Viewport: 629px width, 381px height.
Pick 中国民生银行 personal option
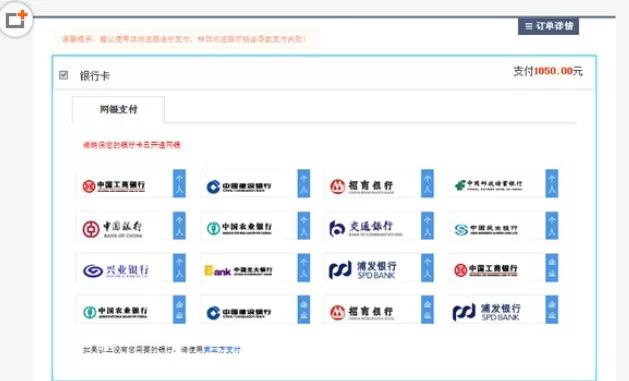click(503, 226)
